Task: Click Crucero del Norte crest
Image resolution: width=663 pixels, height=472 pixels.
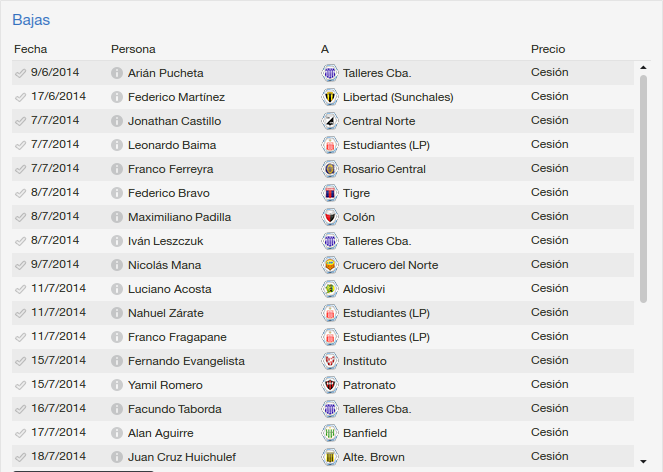Action: click(x=330, y=265)
